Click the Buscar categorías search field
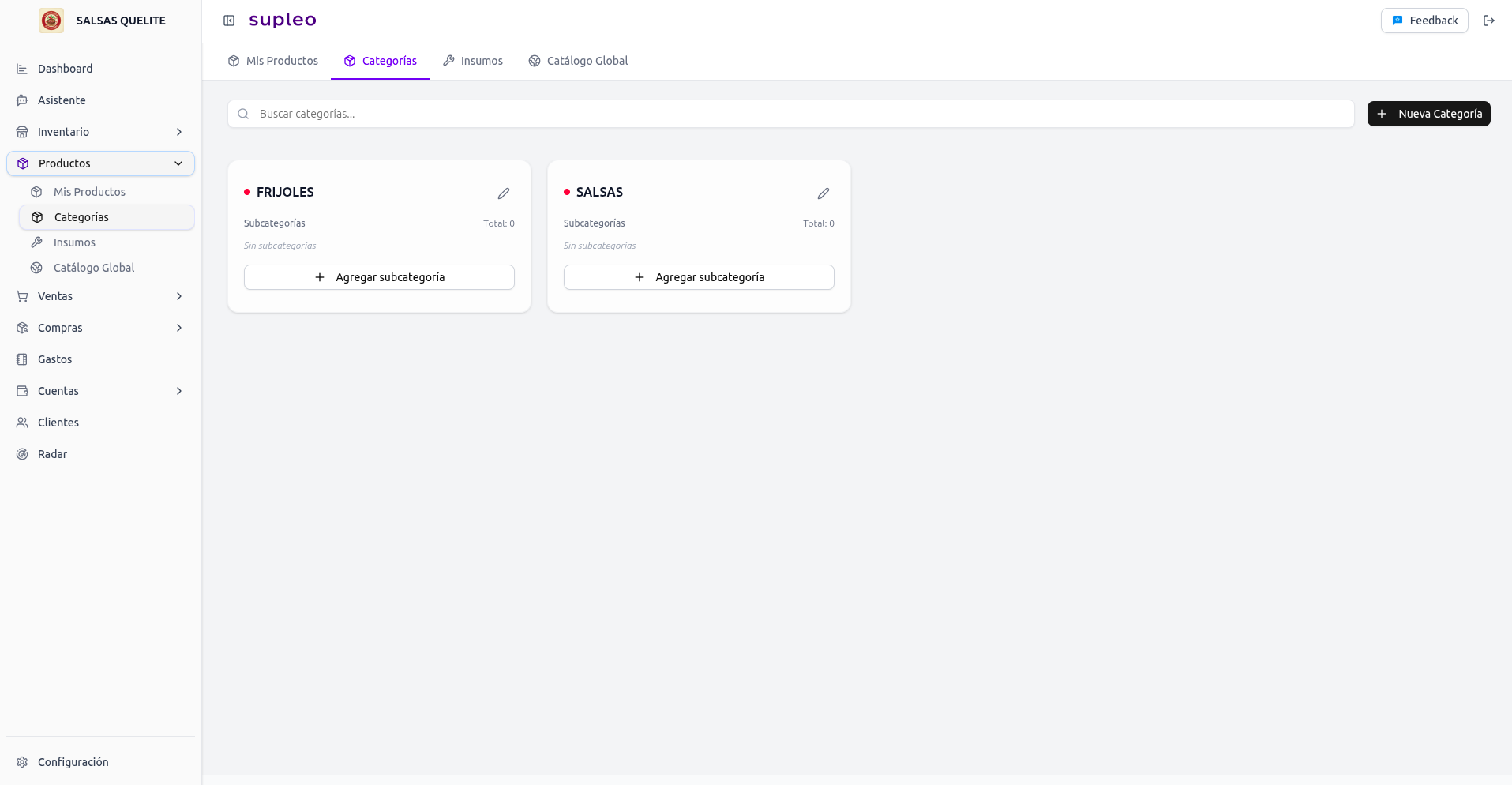The width and height of the screenshot is (1512, 785). 553,114
